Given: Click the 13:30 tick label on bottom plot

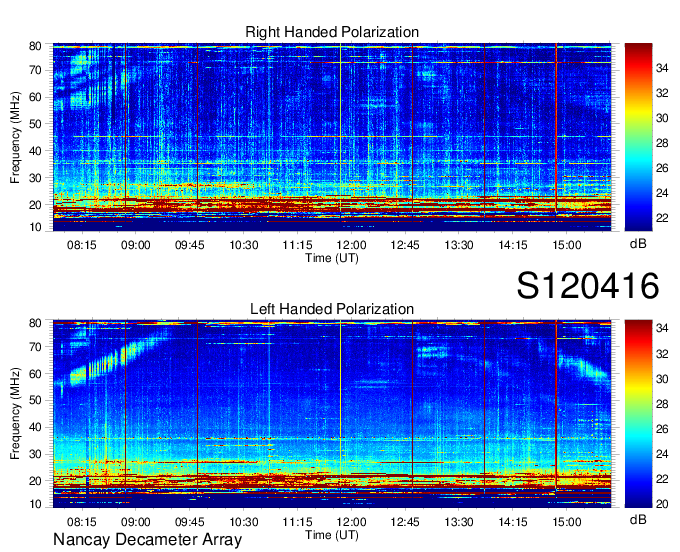Looking at the screenshot, I should (x=459, y=522).
